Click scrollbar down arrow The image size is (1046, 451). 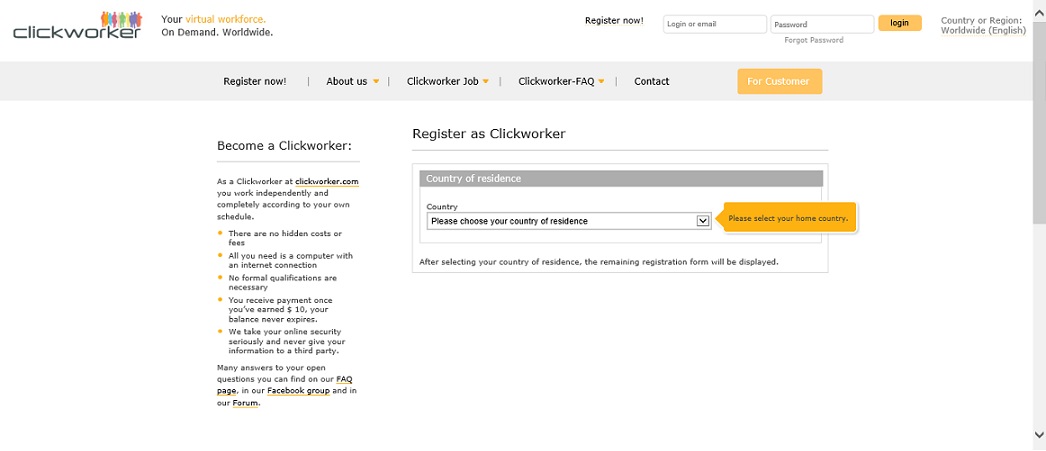click(x=1039, y=434)
